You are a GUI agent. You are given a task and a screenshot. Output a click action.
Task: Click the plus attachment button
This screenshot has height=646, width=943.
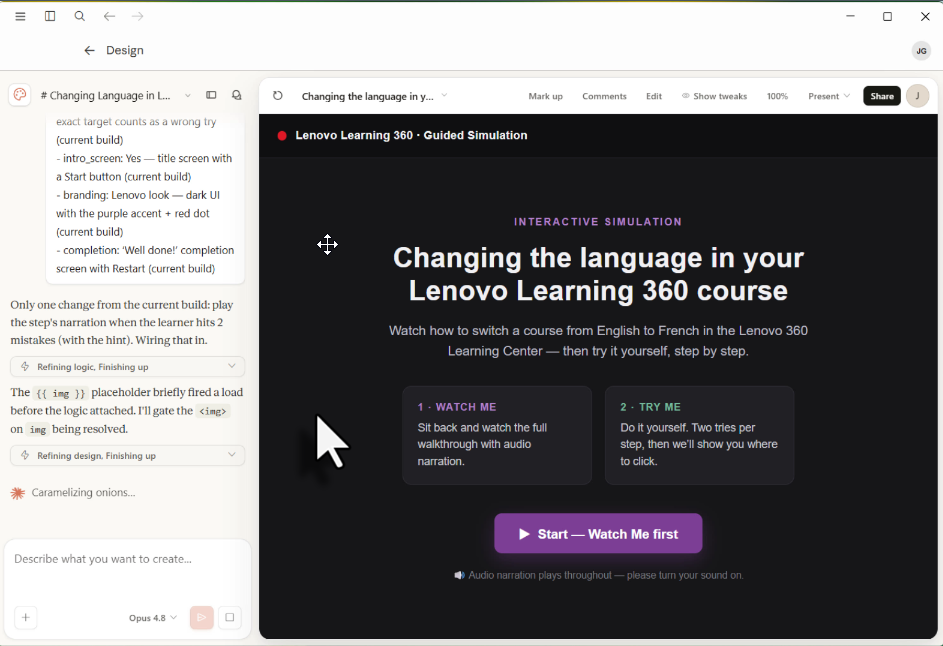26,617
